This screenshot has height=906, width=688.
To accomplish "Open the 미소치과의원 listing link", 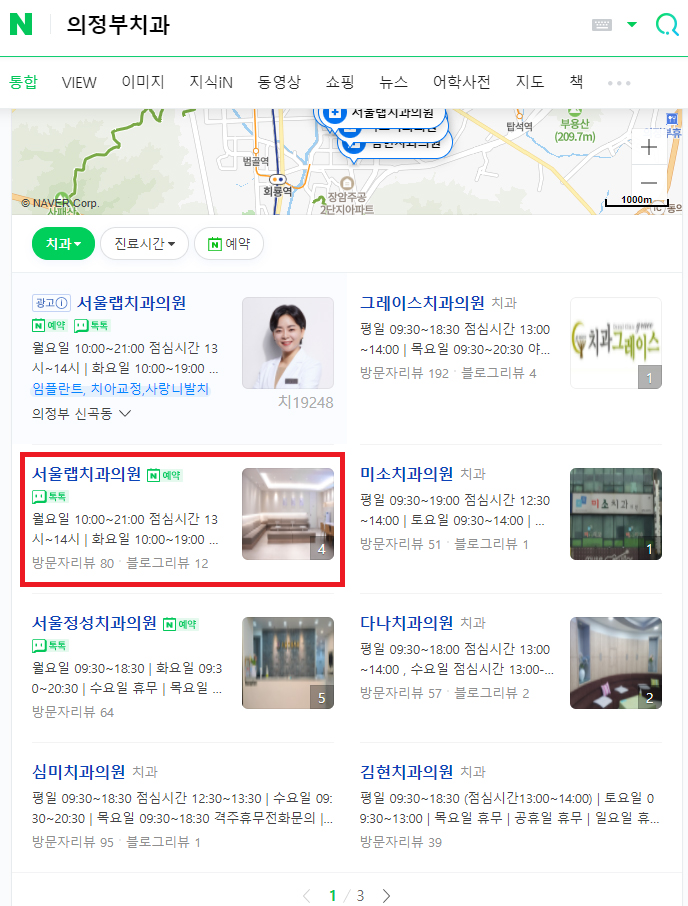I will coord(407,474).
